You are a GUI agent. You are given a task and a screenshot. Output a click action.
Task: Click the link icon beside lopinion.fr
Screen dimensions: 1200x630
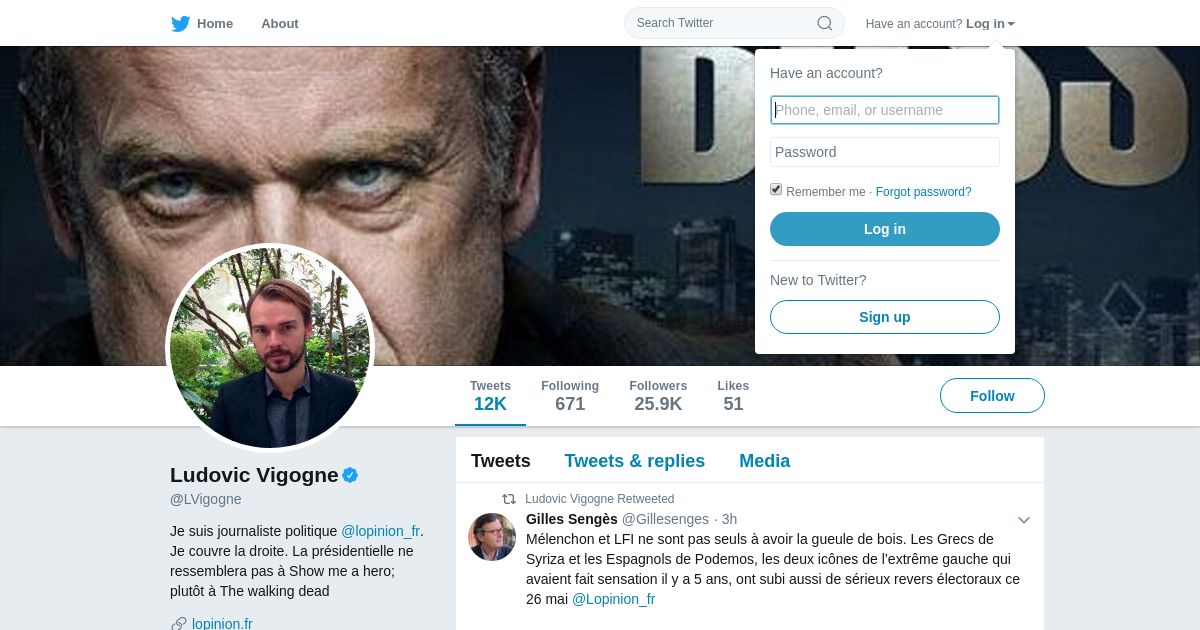[x=179, y=624]
